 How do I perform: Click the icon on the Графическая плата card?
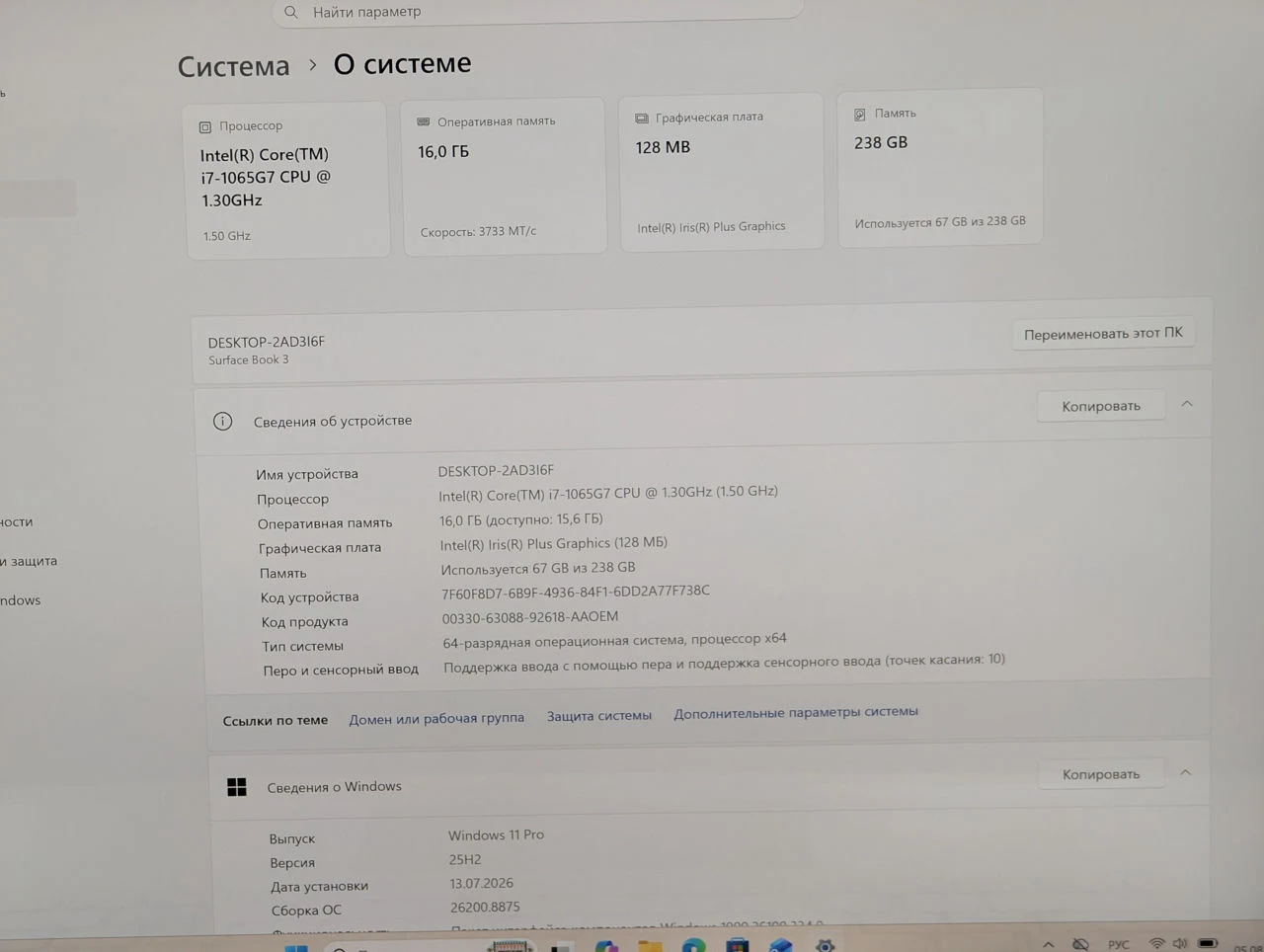pos(642,119)
